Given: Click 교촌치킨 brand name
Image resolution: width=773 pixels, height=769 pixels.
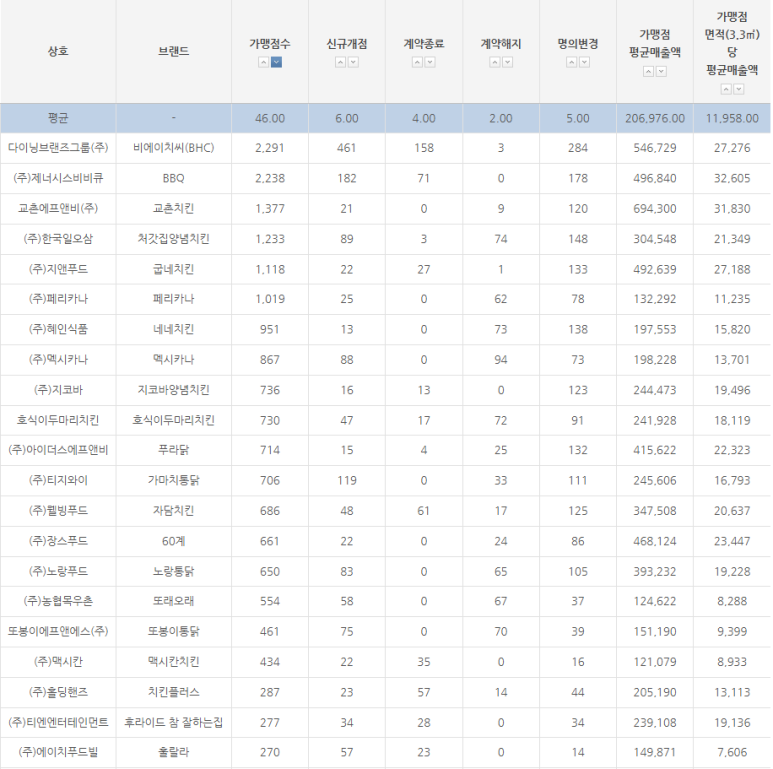Looking at the screenshot, I should 174,209.
